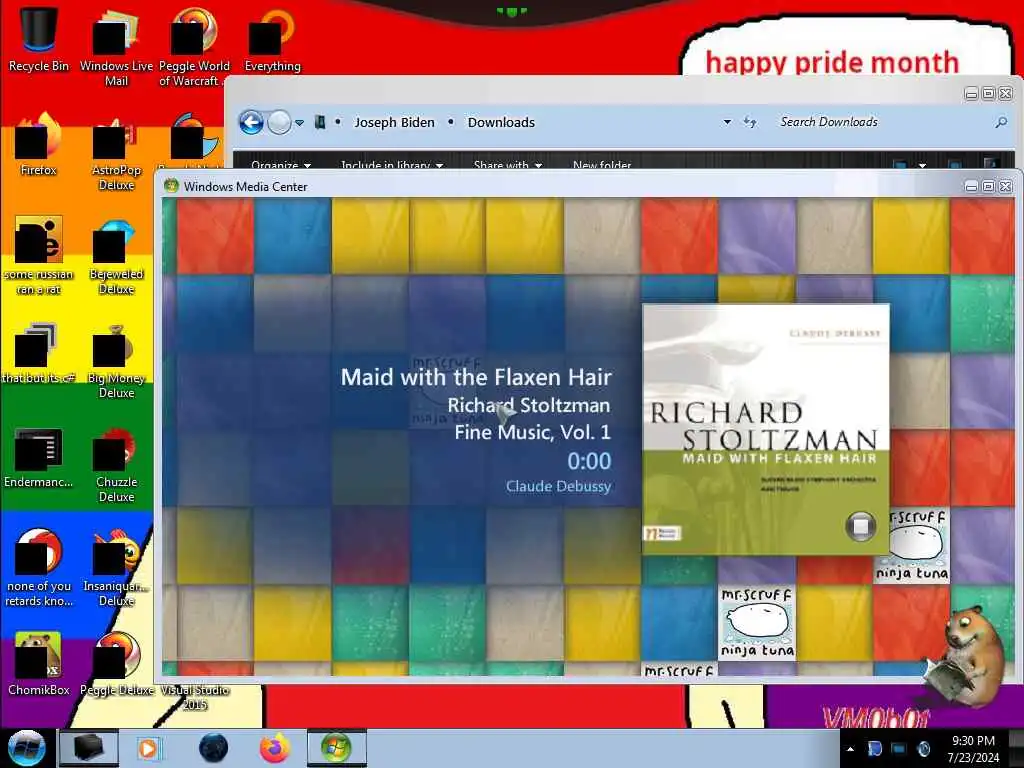Image resolution: width=1024 pixels, height=768 pixels.
Task: Open the Endermanc... desktop icon
Action: 39,457
